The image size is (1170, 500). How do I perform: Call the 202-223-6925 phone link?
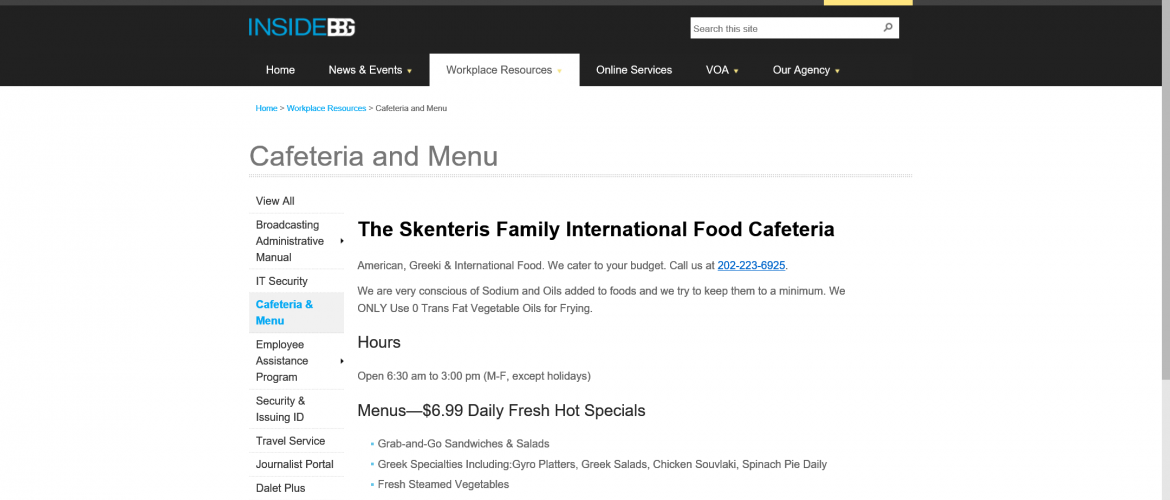(751, 266)
